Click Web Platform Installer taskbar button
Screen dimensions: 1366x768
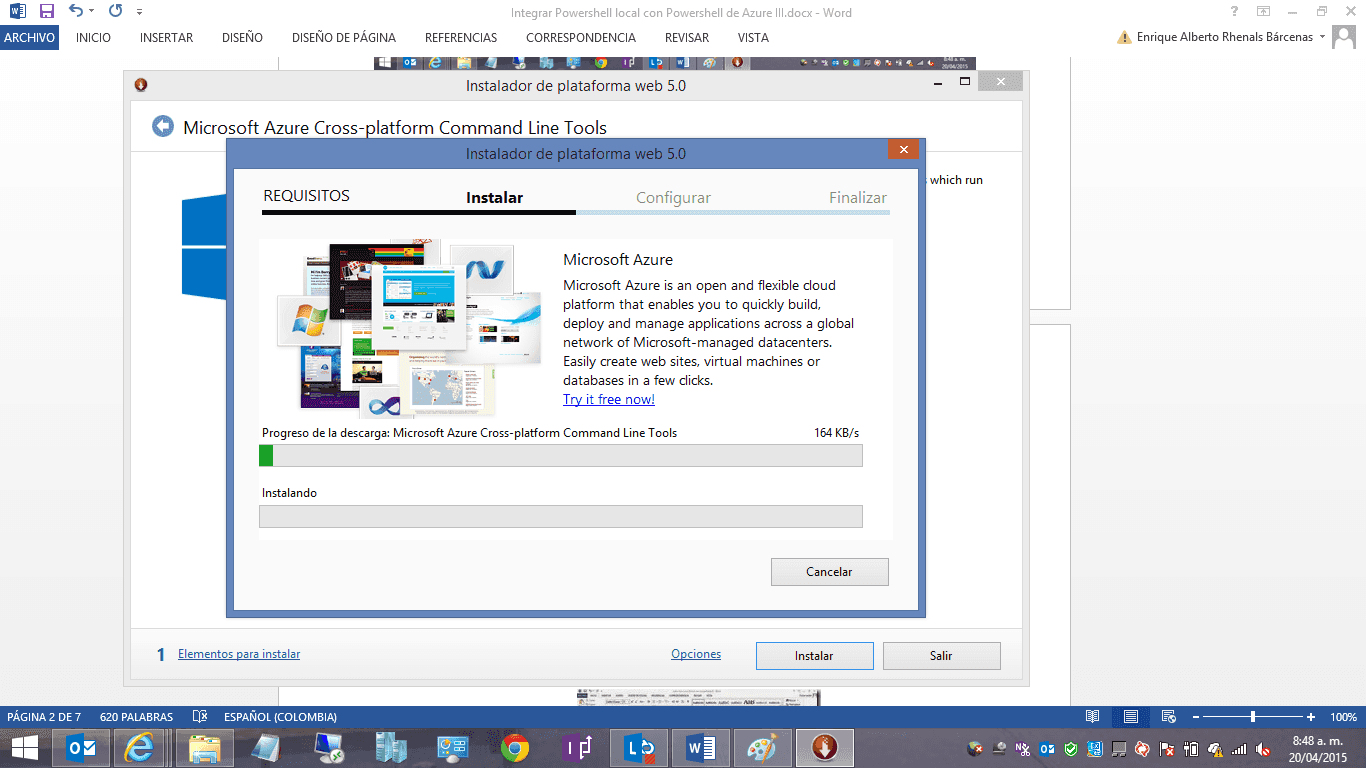coord(824,748)
